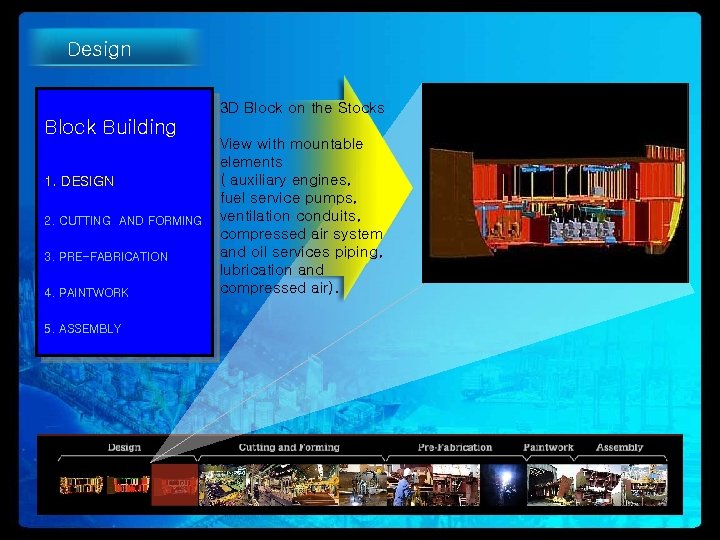720x540 pixels.
Task: Jump to Assembly timeline label
Action: click(x=619, y=447)
